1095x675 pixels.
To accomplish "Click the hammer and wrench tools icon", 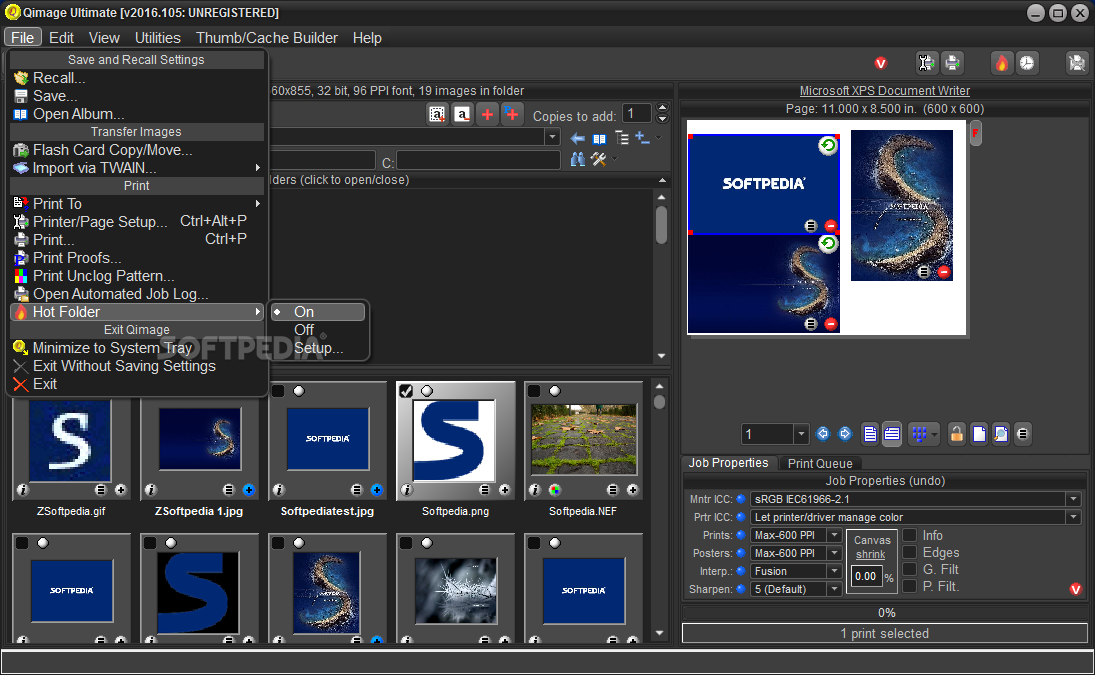I will pos(598,159).
